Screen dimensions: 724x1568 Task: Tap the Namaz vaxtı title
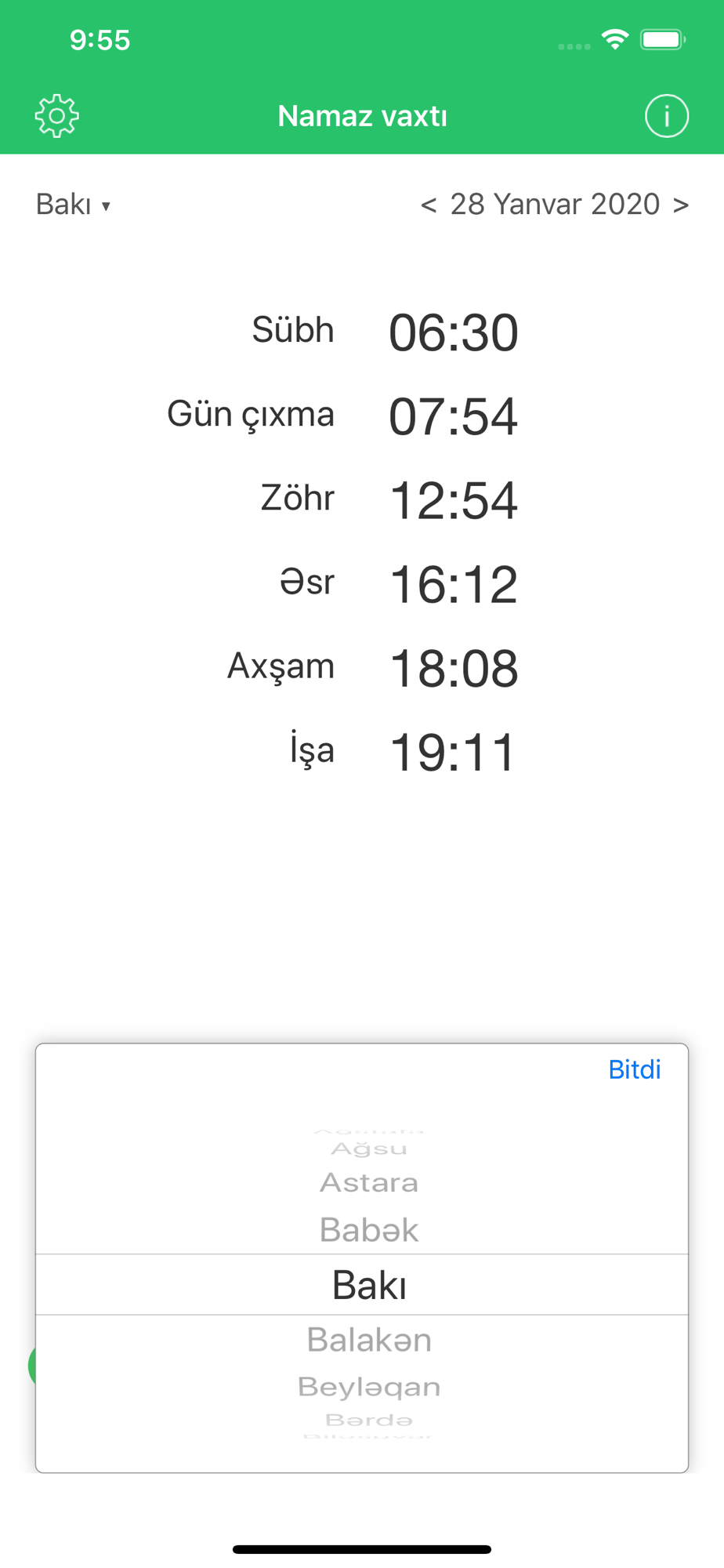pos(362,116)
